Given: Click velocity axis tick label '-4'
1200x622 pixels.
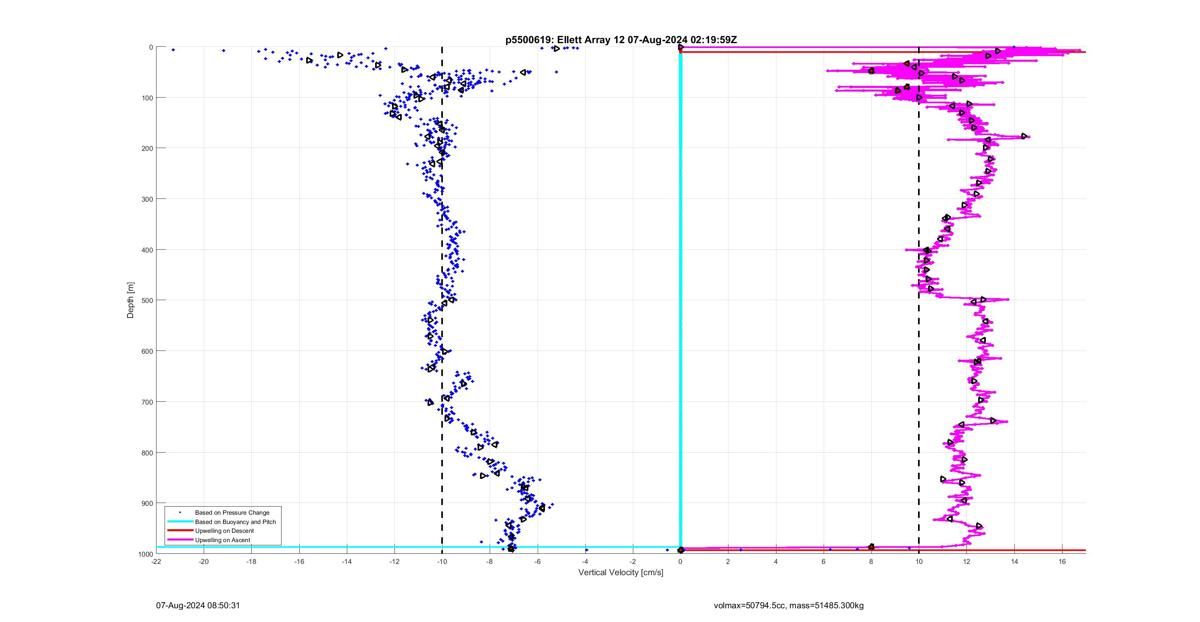Looking at the screenshot, I should [585, 562].
